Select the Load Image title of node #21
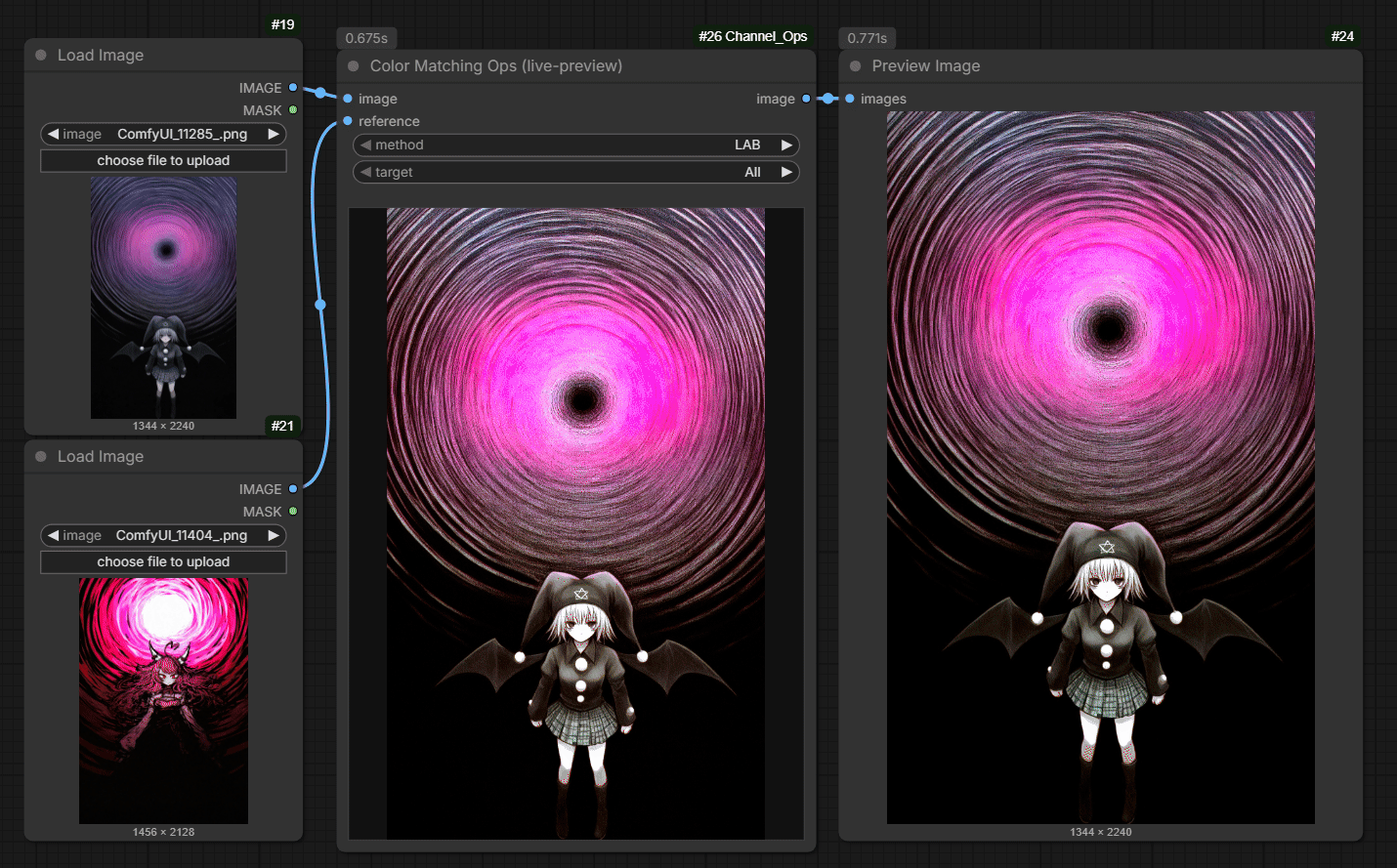This screenshot has width=1397, height=868. [101, 456]
